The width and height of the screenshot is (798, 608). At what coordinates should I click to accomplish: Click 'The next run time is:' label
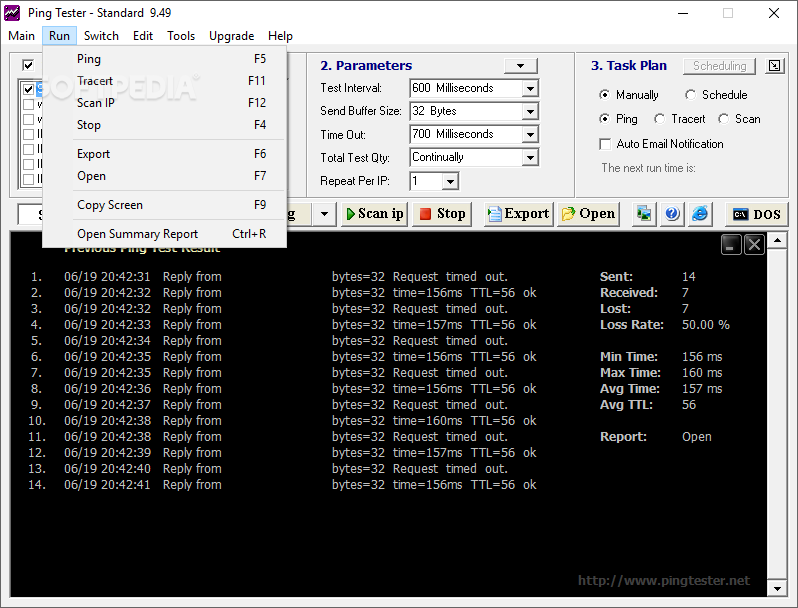pos(648,168)
